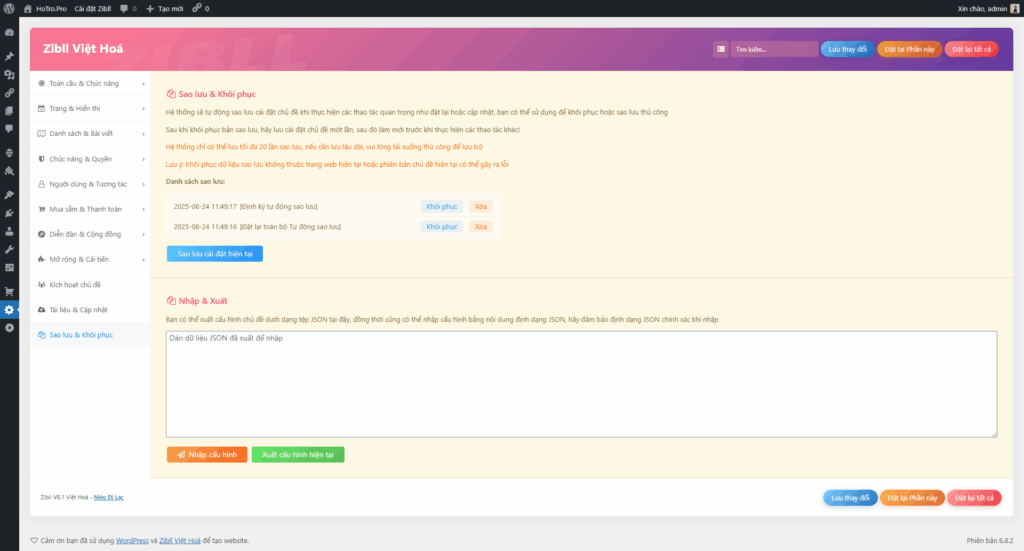Viewport: 1024px width, 551px height.
Task: Open Pages sidebar icon
Action: 9,111
